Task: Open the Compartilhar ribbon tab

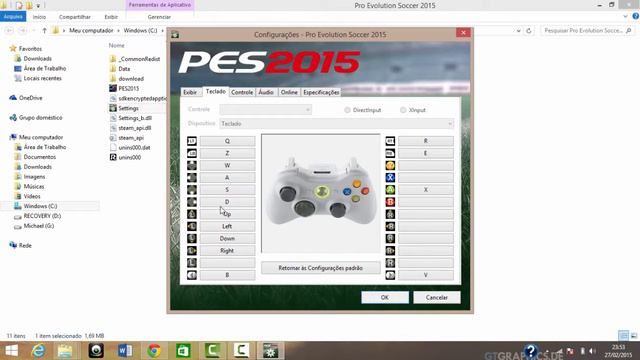Action: pyautogui.click(x=75, y=17)
